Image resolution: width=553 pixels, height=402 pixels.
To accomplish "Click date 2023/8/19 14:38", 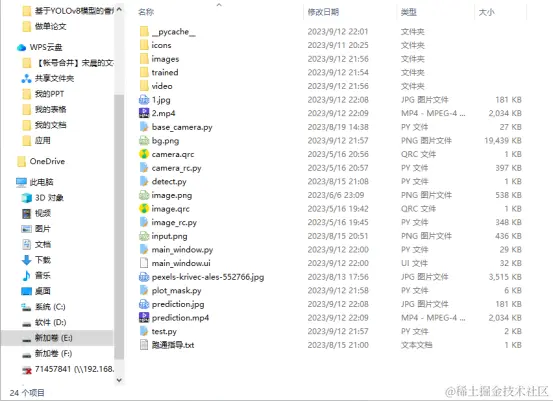I will (338, 127).
